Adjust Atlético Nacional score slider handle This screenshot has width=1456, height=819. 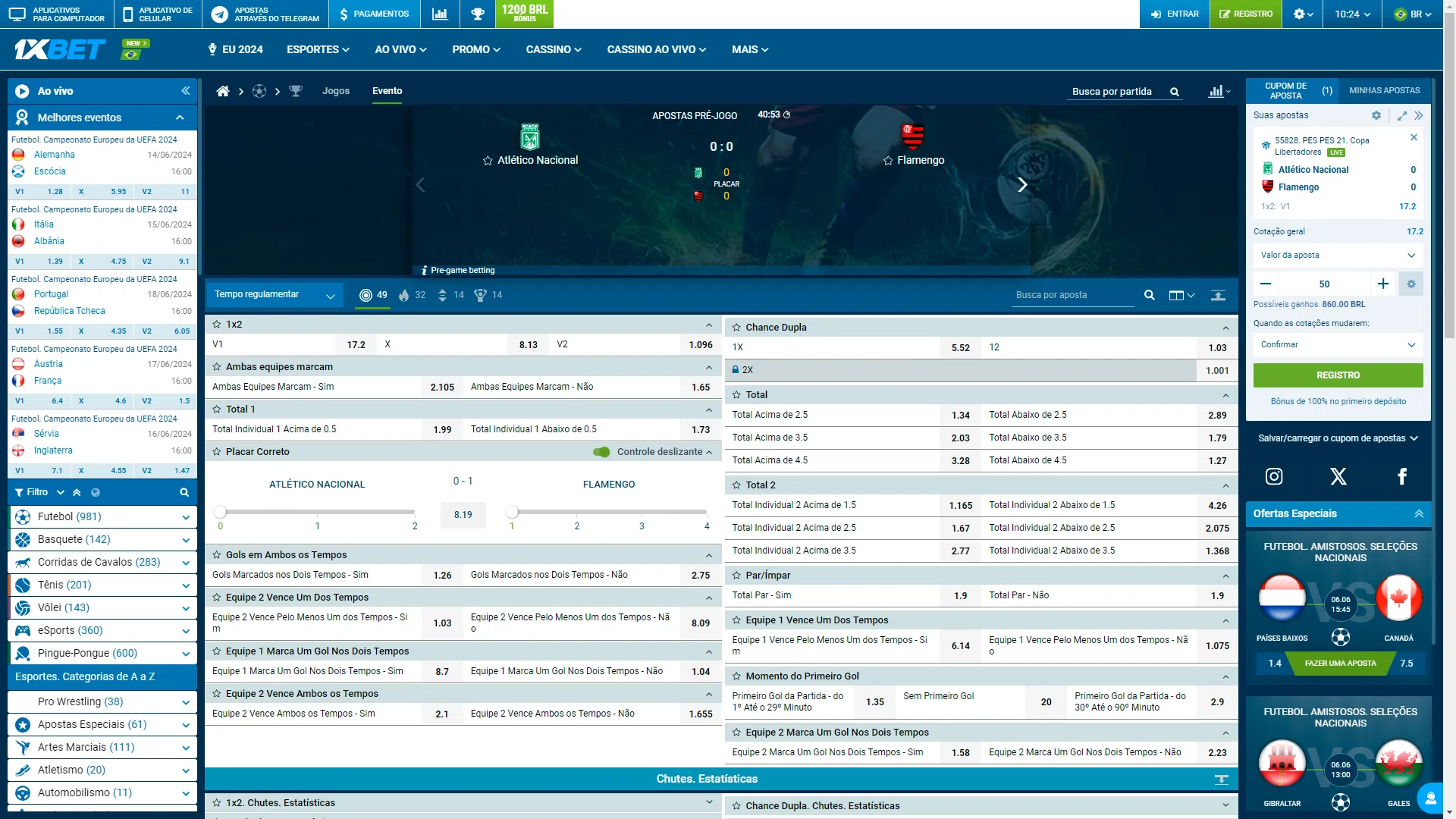pyautogui.click(x=220, y=512)
